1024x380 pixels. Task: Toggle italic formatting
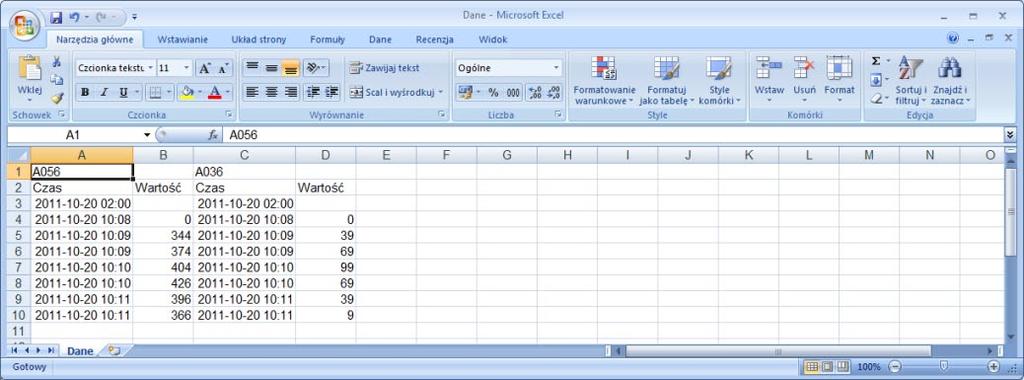pos(104,93)
